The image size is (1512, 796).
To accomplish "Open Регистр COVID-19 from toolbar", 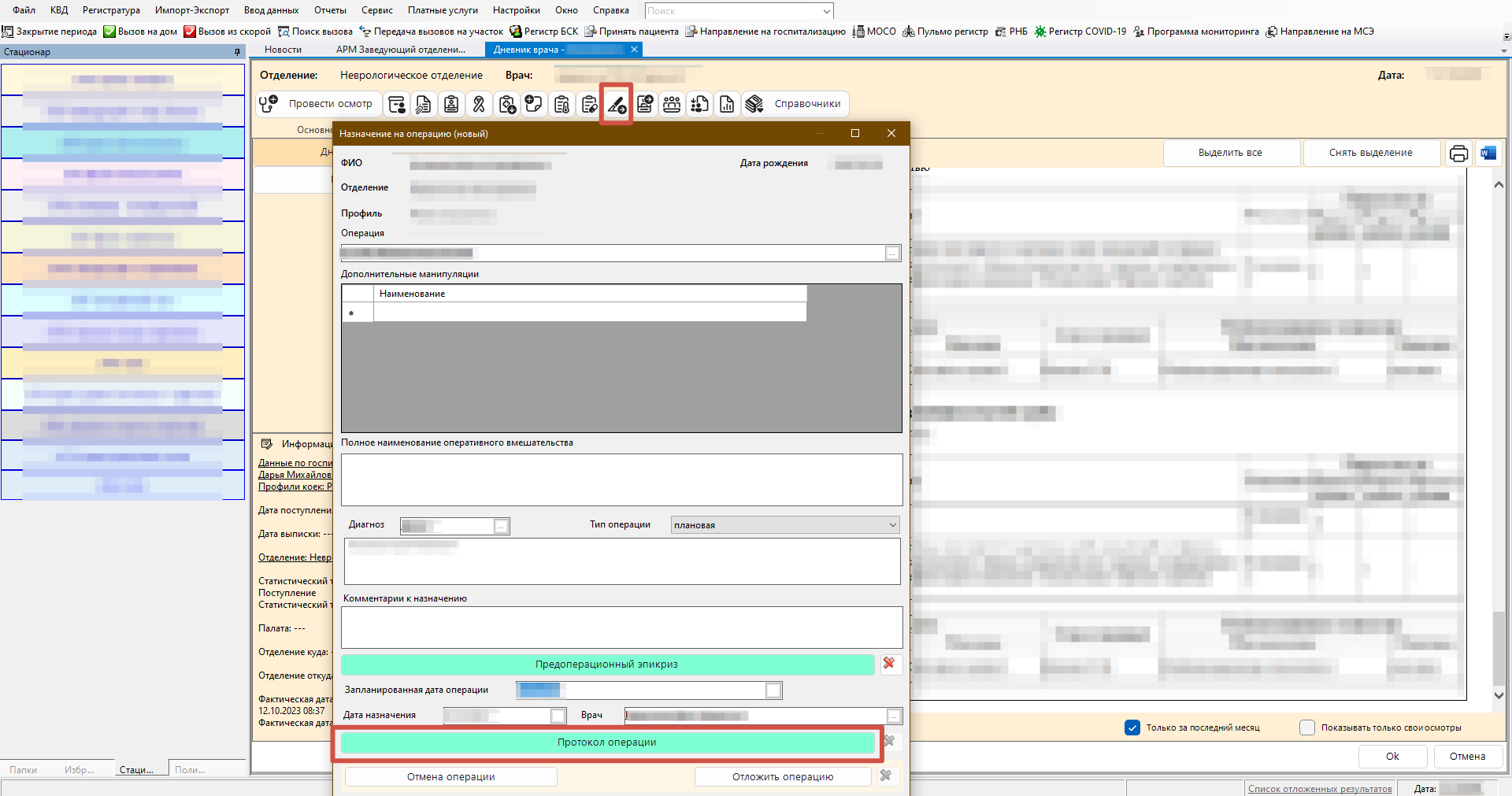I will (x=1080, y=31).
